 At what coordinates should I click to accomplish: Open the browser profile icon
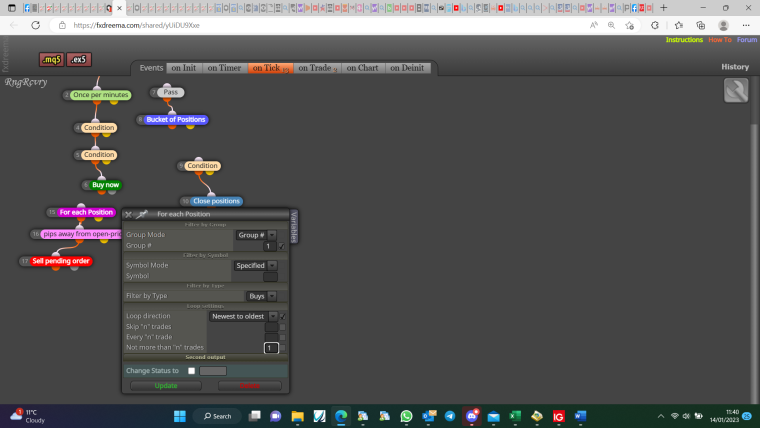coord(723,25)
